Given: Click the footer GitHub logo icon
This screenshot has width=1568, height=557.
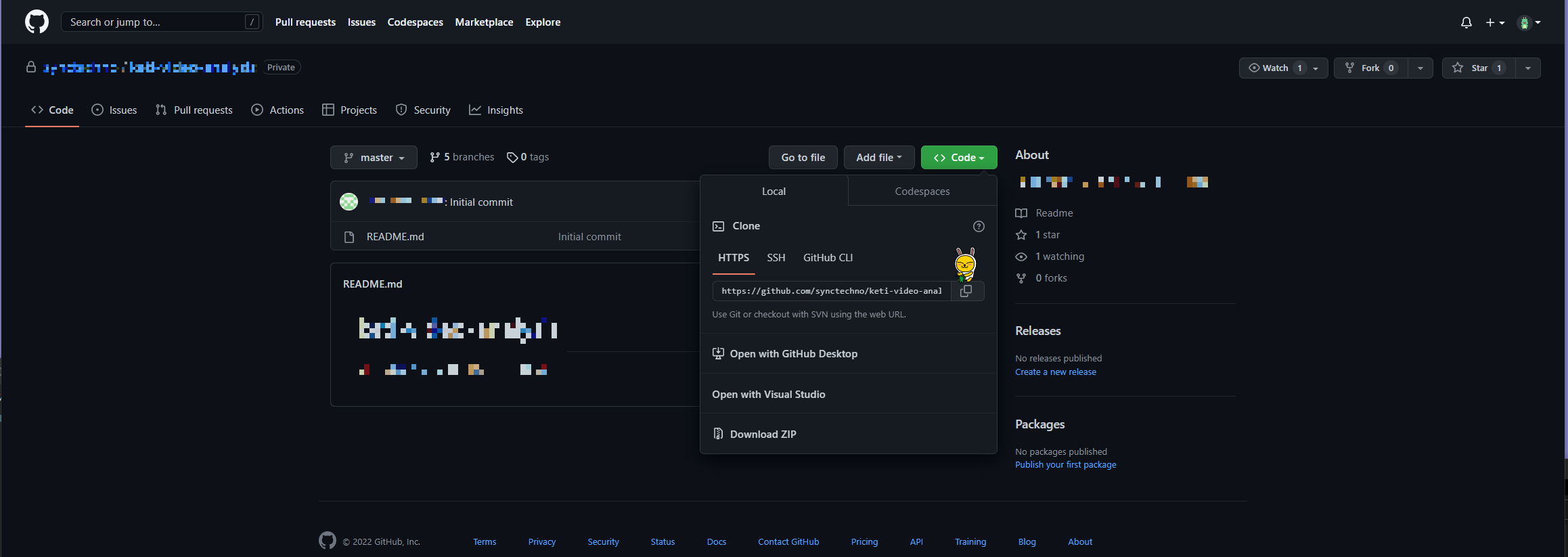Looking at the screenshot, I should 328,540.
